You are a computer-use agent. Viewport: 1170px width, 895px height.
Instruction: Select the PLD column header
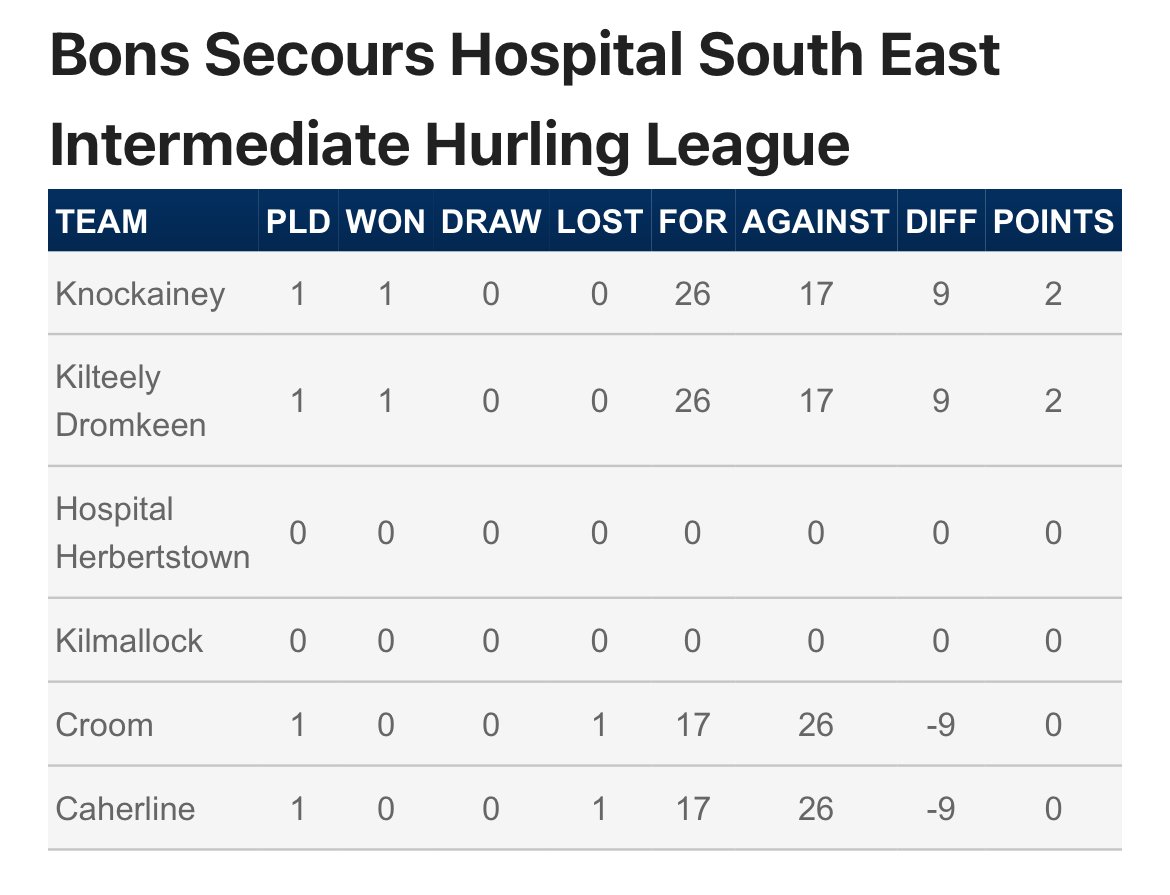coord(298,222)
